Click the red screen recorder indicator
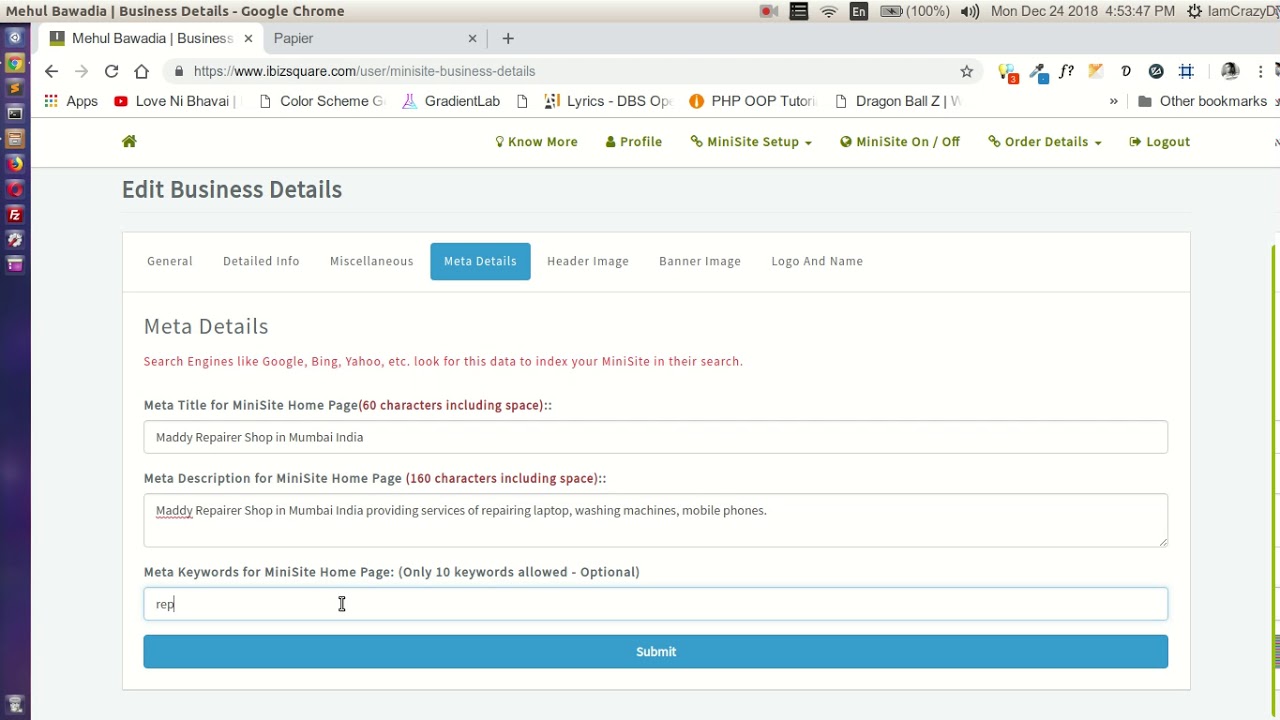Screen dimensions: 1280x720 click(769, 11)
